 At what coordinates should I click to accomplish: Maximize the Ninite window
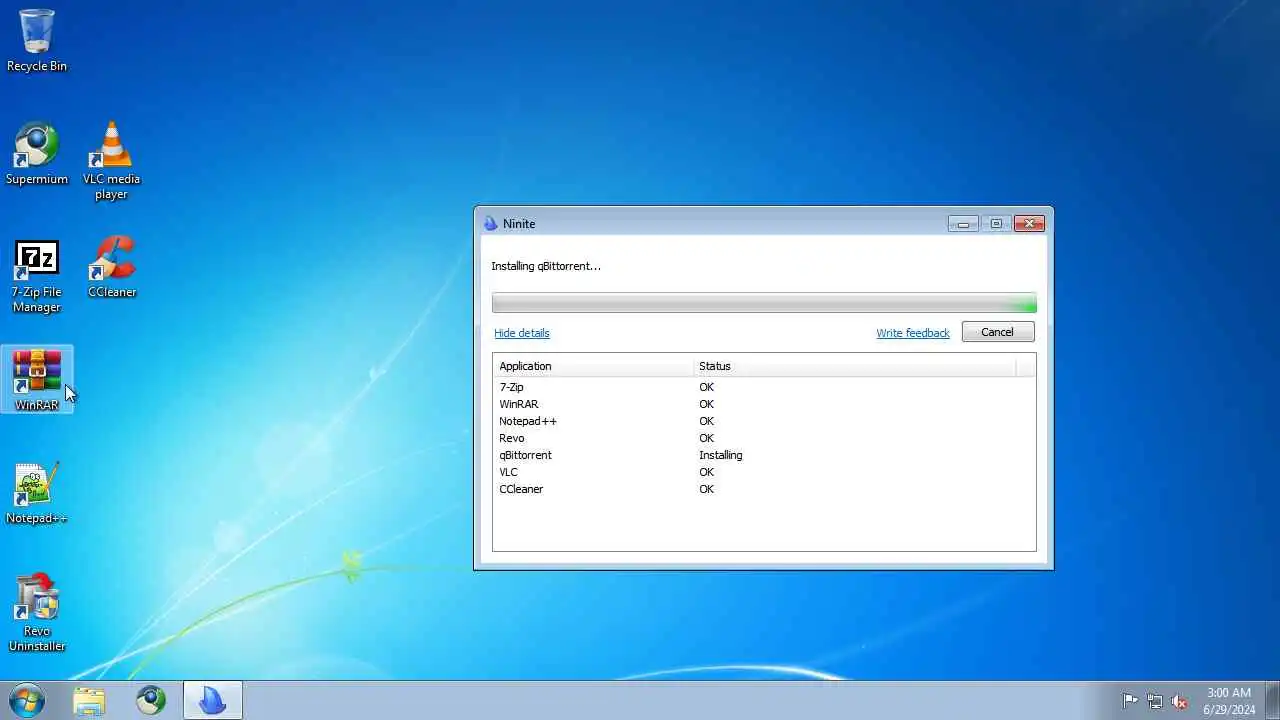tap(996, 224)
